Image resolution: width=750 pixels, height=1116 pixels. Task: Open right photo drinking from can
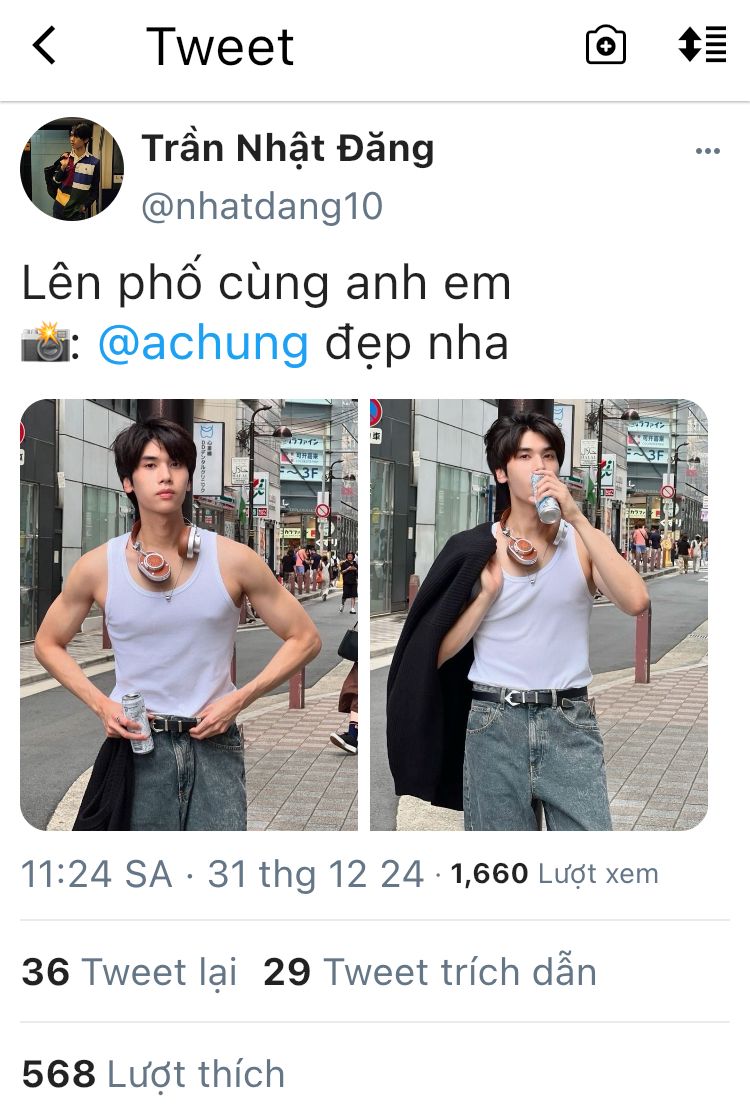click(x=539, y=615)
